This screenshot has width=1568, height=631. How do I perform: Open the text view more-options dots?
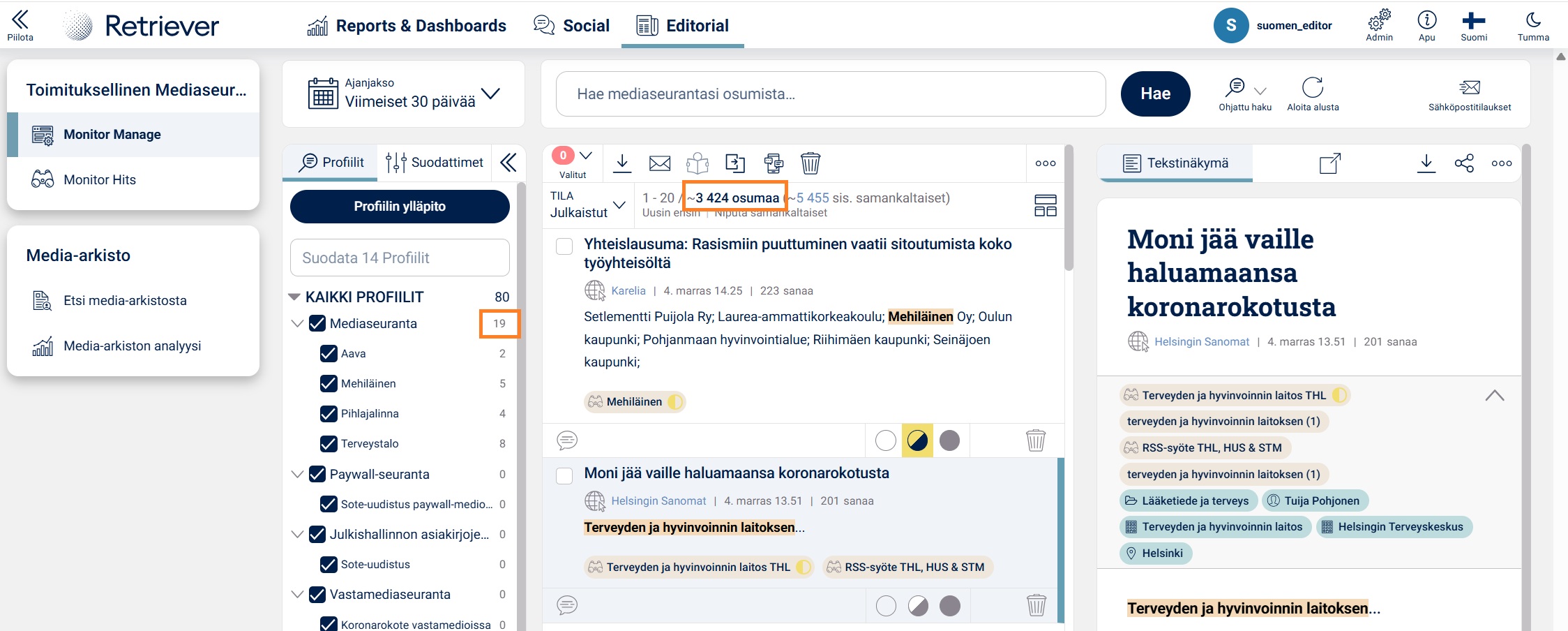(1502, 163)
